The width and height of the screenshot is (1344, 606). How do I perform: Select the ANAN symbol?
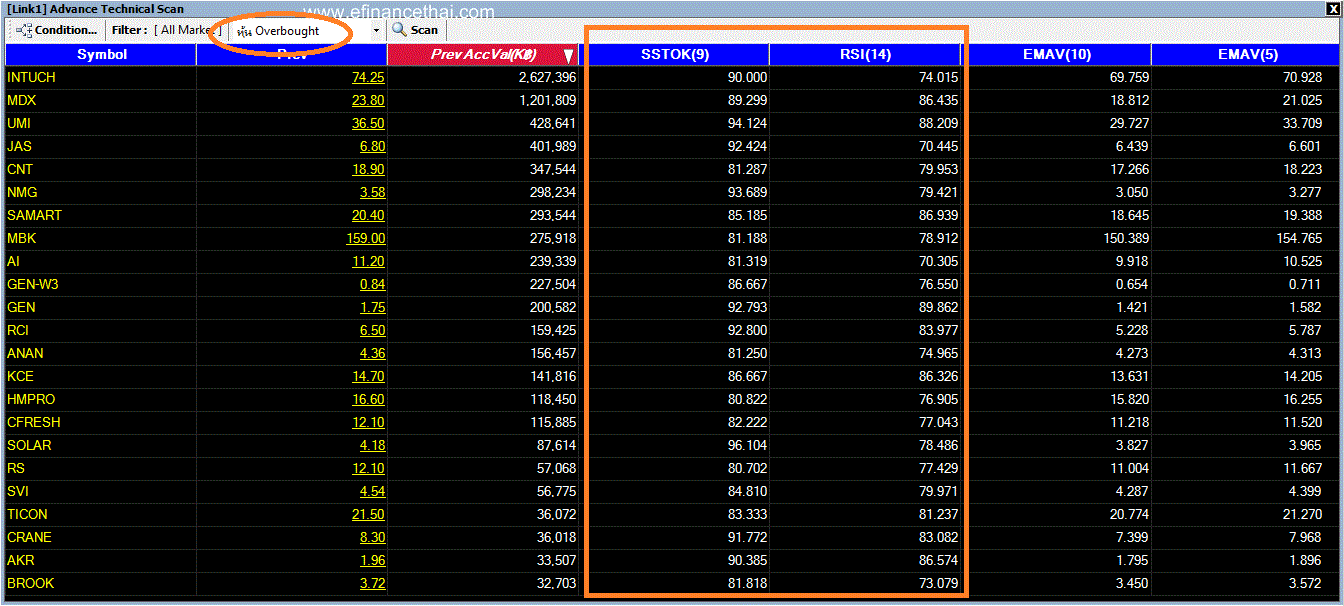25,353
